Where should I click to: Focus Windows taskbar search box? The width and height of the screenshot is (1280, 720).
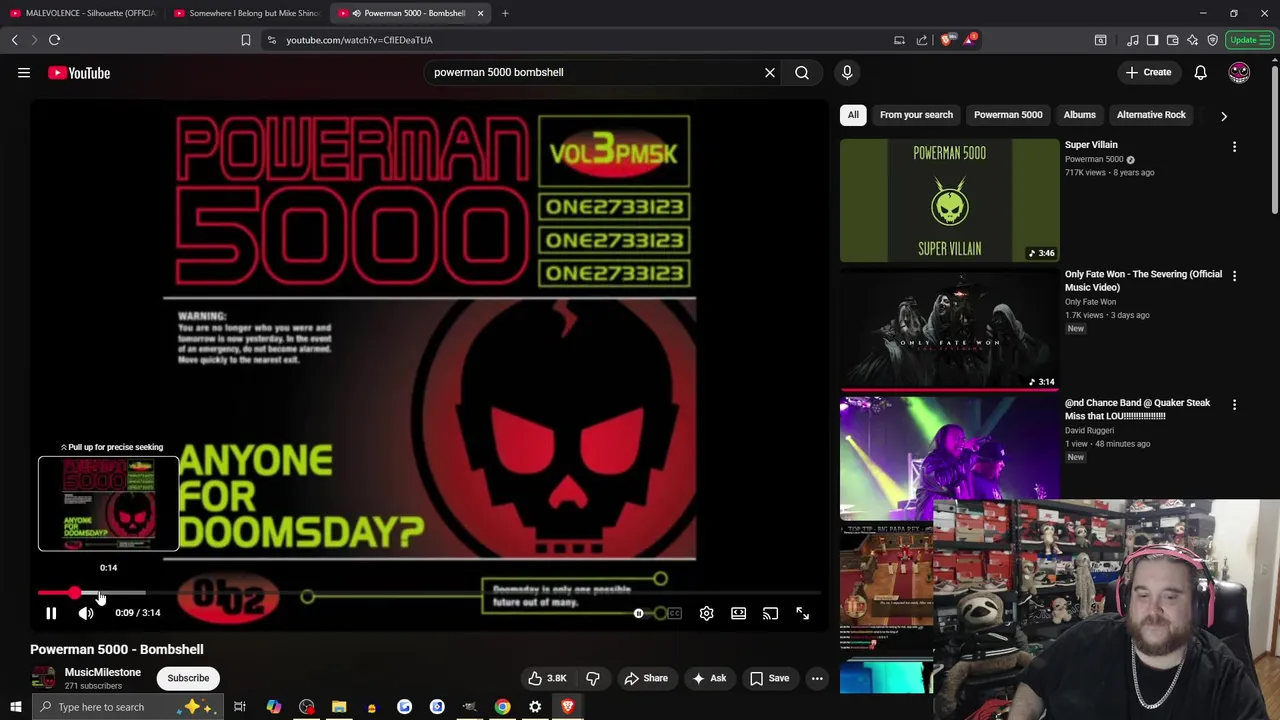128,707
